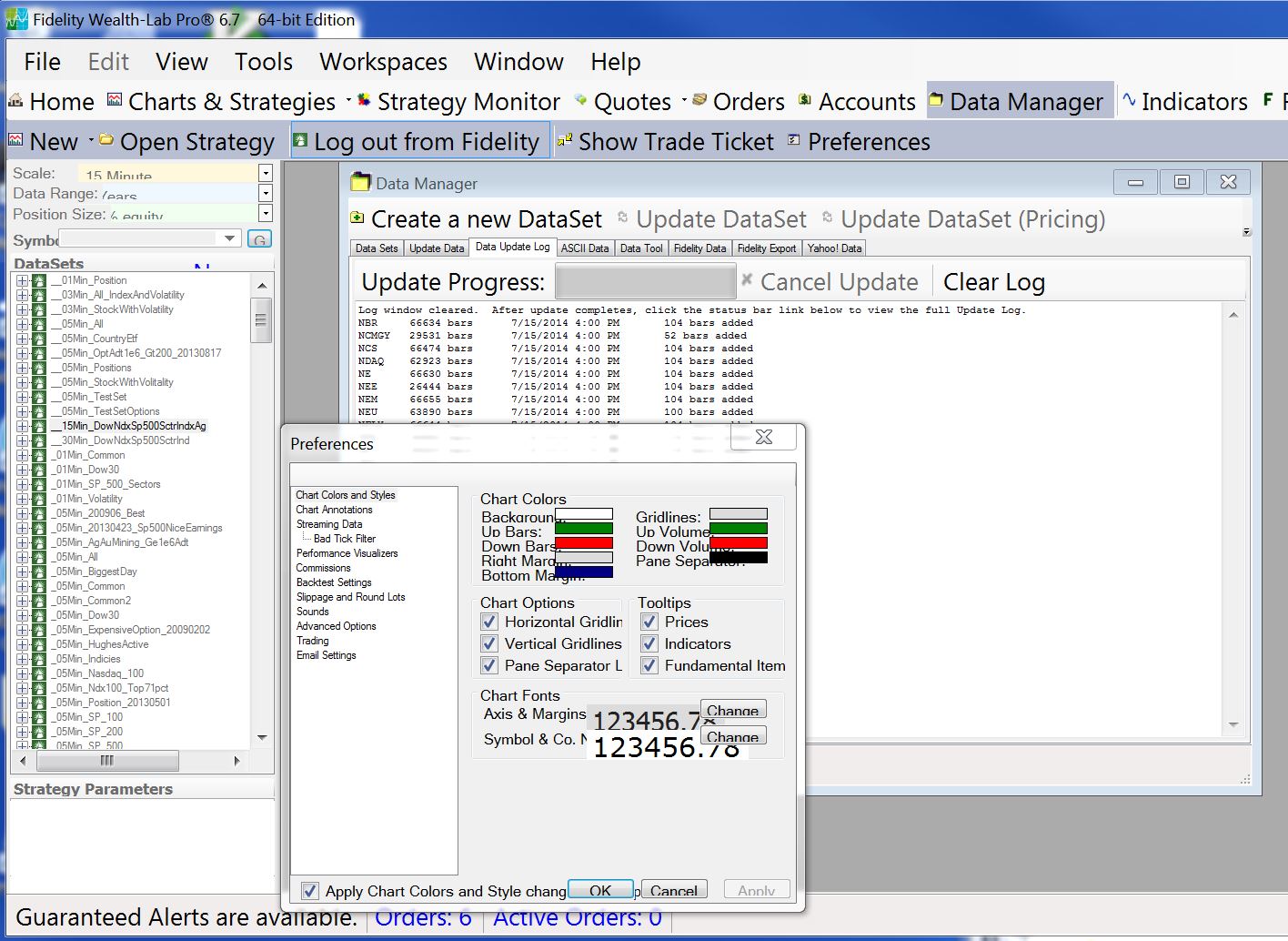
Task: Open the Workspaces menu
Action: tap(382, 61)
